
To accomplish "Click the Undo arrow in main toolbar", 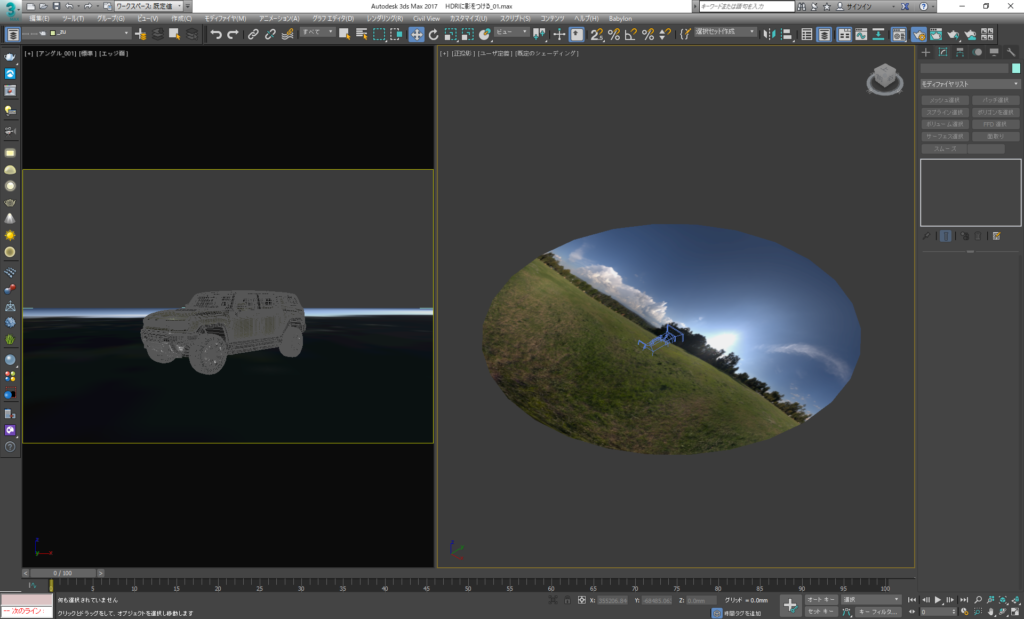I will pyautogui.click(x=215, y=34).
